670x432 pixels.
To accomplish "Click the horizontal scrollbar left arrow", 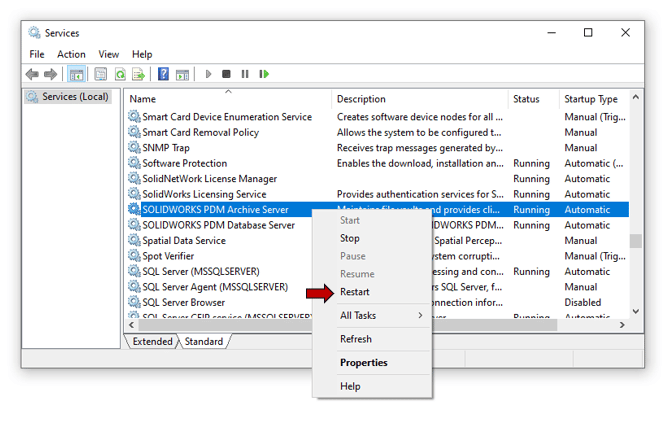I will 132,325.
